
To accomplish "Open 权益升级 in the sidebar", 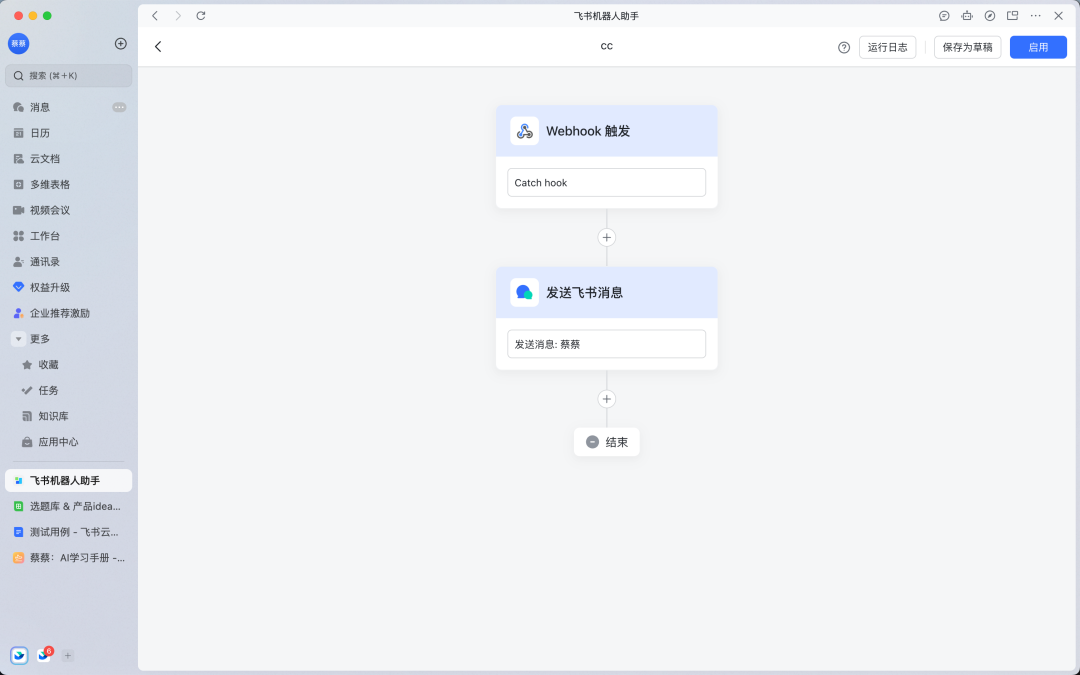I will [x=68, y=287].
